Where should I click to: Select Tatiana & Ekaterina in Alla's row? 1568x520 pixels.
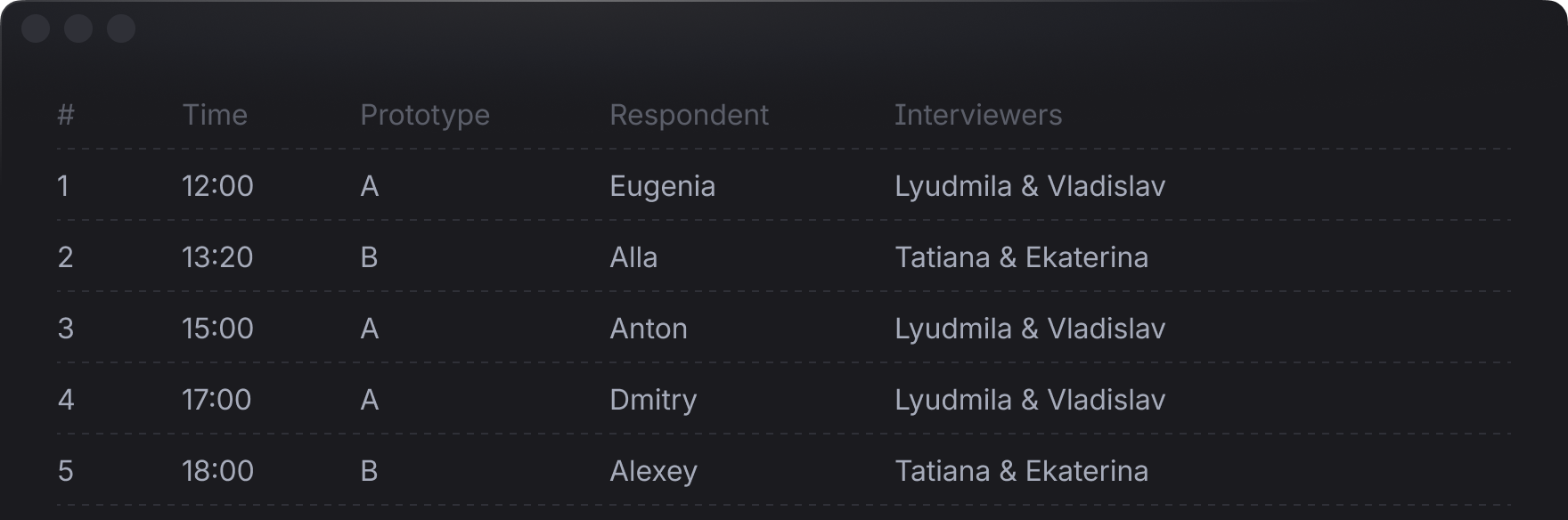[x=1021, y=257]
